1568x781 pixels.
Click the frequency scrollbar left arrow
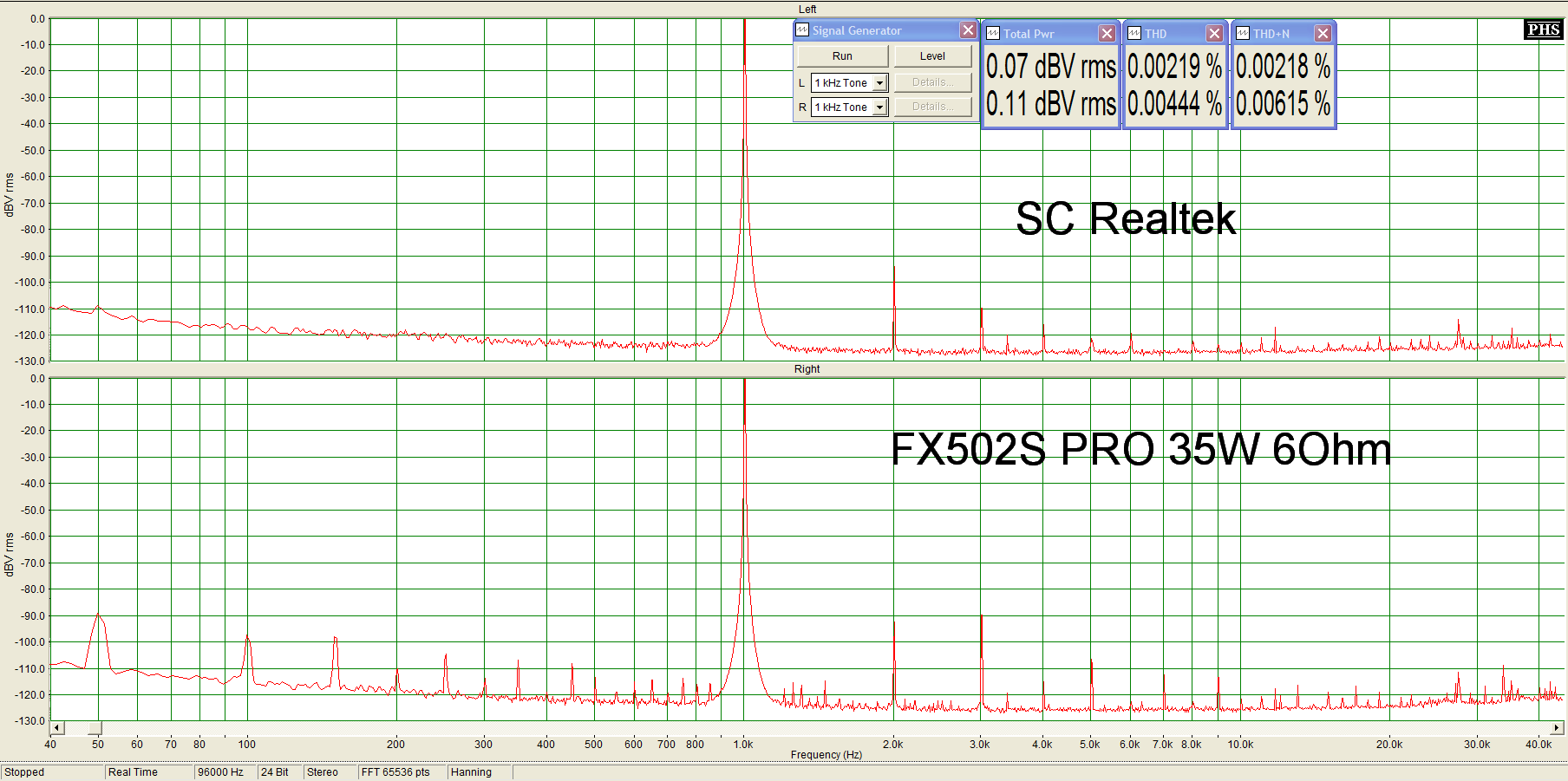pos(57,728)
